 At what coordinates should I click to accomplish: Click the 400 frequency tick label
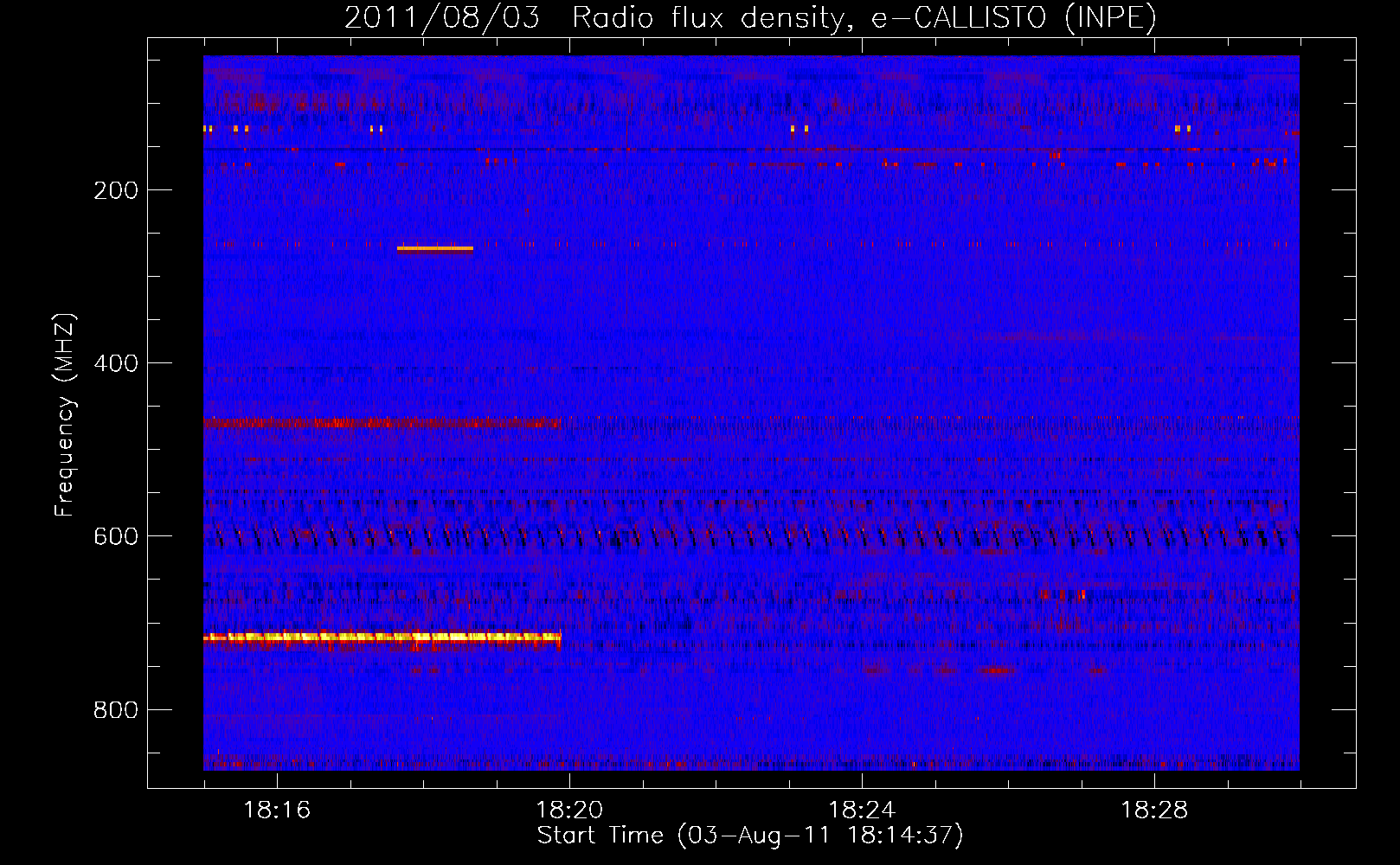click(116, 363)
